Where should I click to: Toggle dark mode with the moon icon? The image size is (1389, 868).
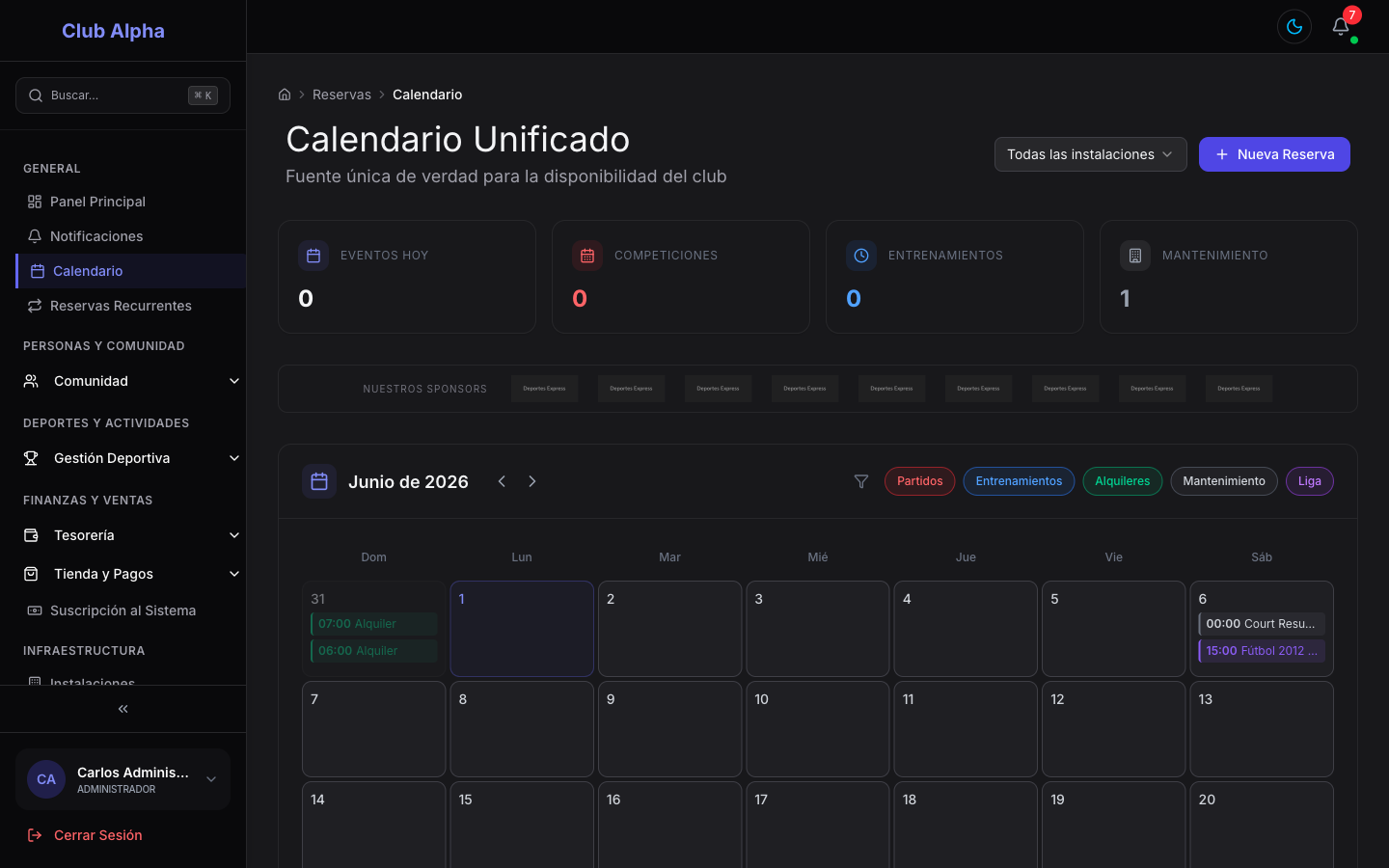[1294, 27]
